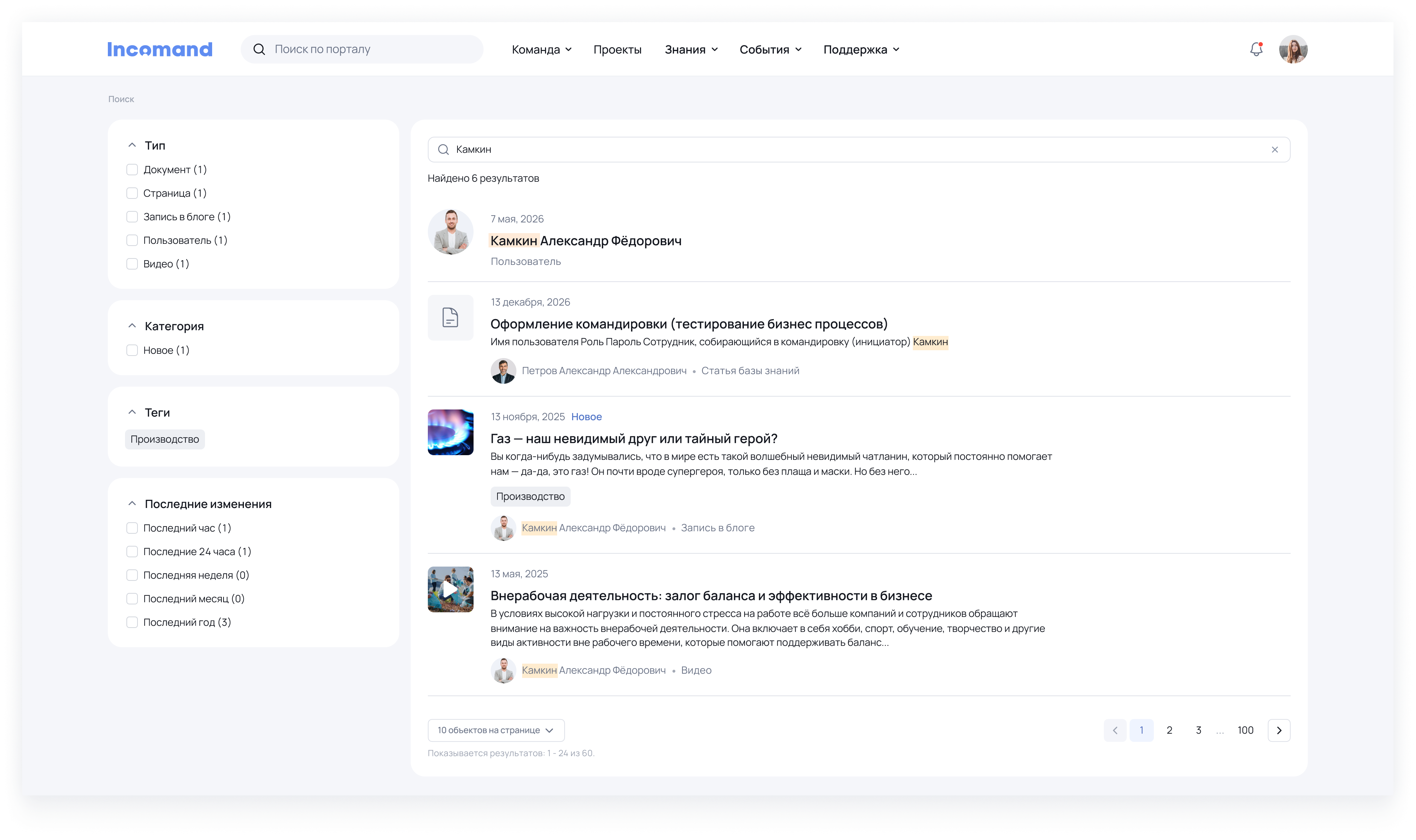Open Камкин Александр Фёдорович user result
The width and height of the screenshot is (1416, 840).
click(585, 241)
